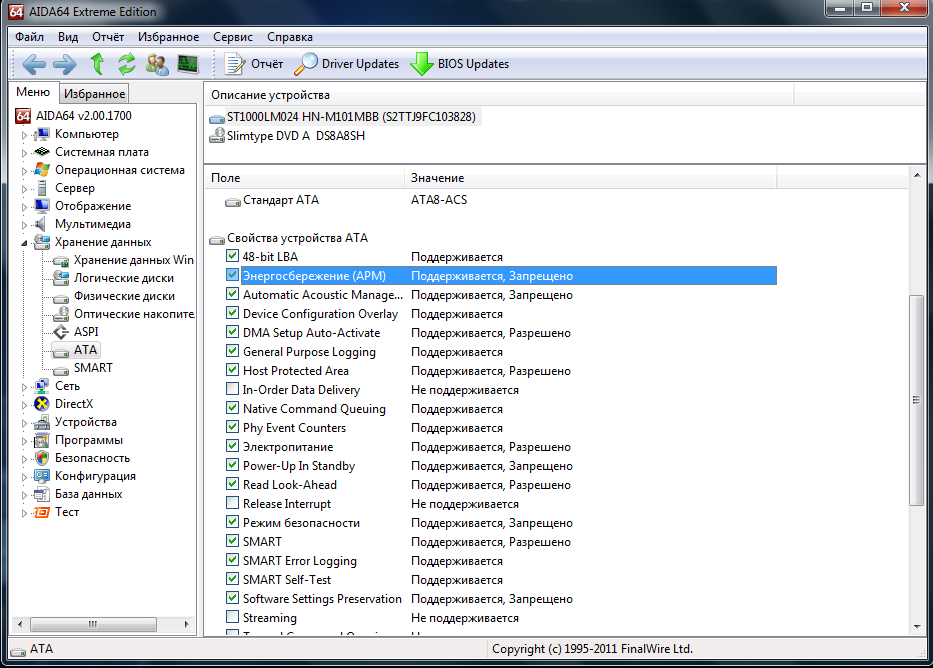The width and height of the screenshot is (933, 668).
Task: Click the tree horizontal scrollbar right arrow
Action: click(186, 624)
